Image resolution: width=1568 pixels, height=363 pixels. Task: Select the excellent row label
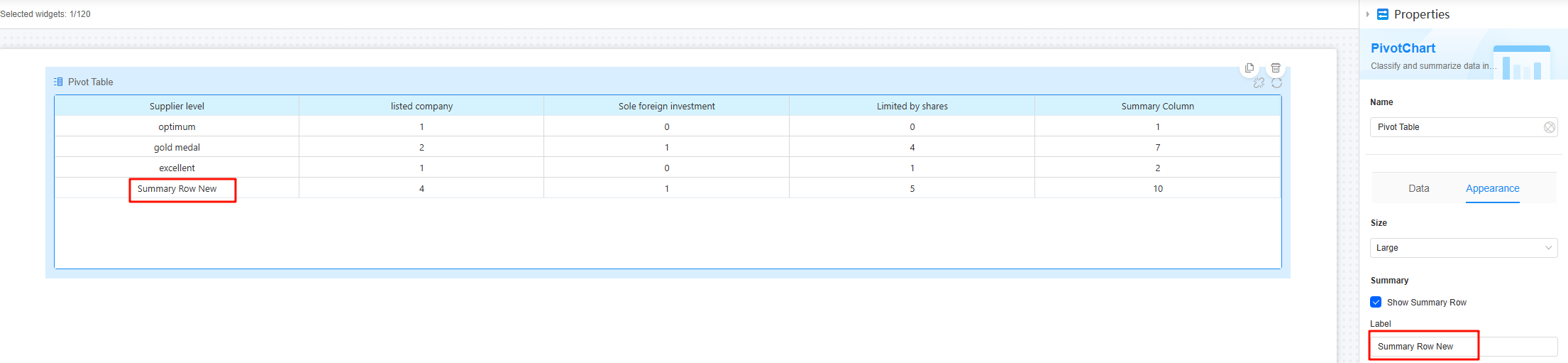click(177, 168)
